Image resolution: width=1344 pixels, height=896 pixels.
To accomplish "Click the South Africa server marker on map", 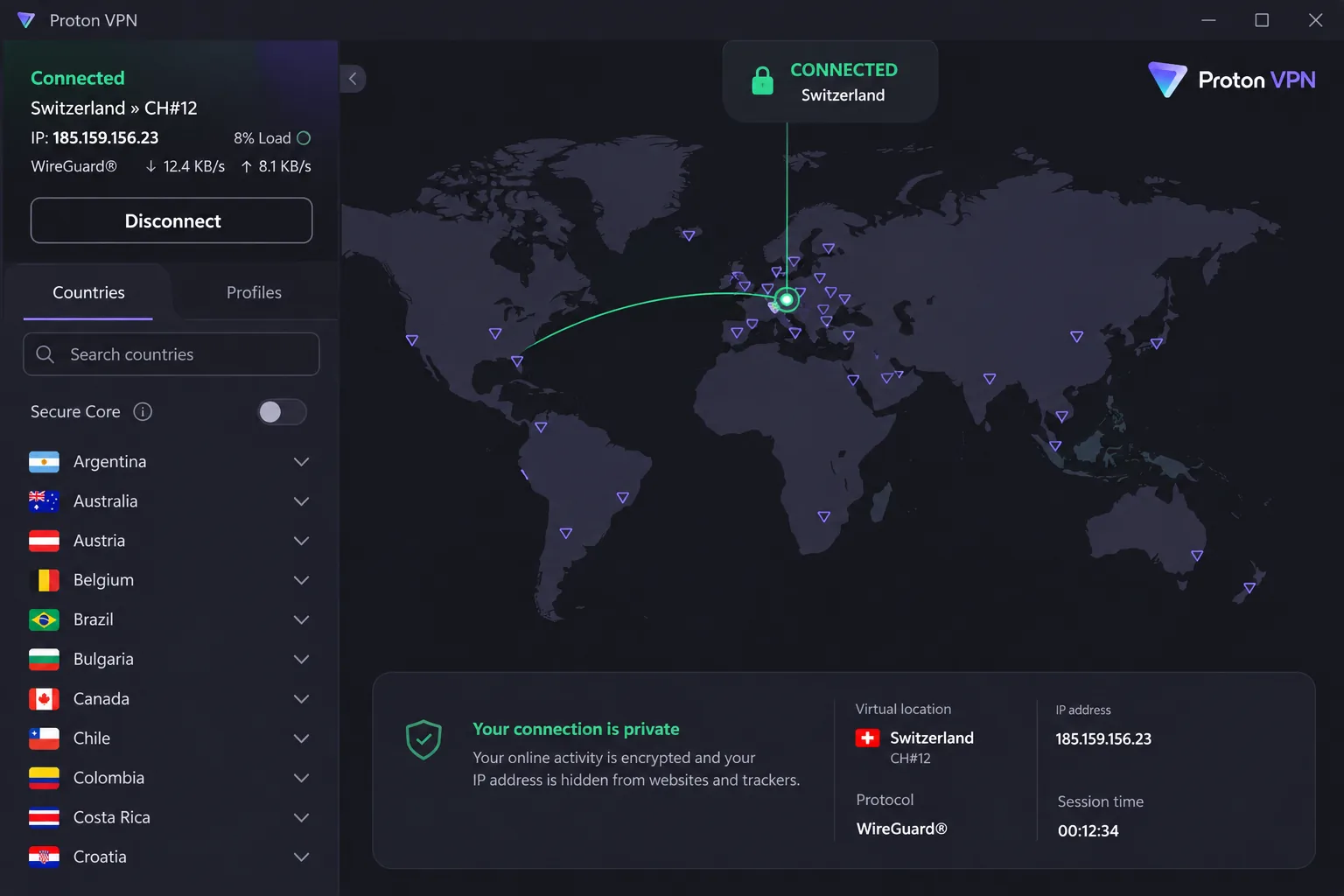I will (823, 516).
